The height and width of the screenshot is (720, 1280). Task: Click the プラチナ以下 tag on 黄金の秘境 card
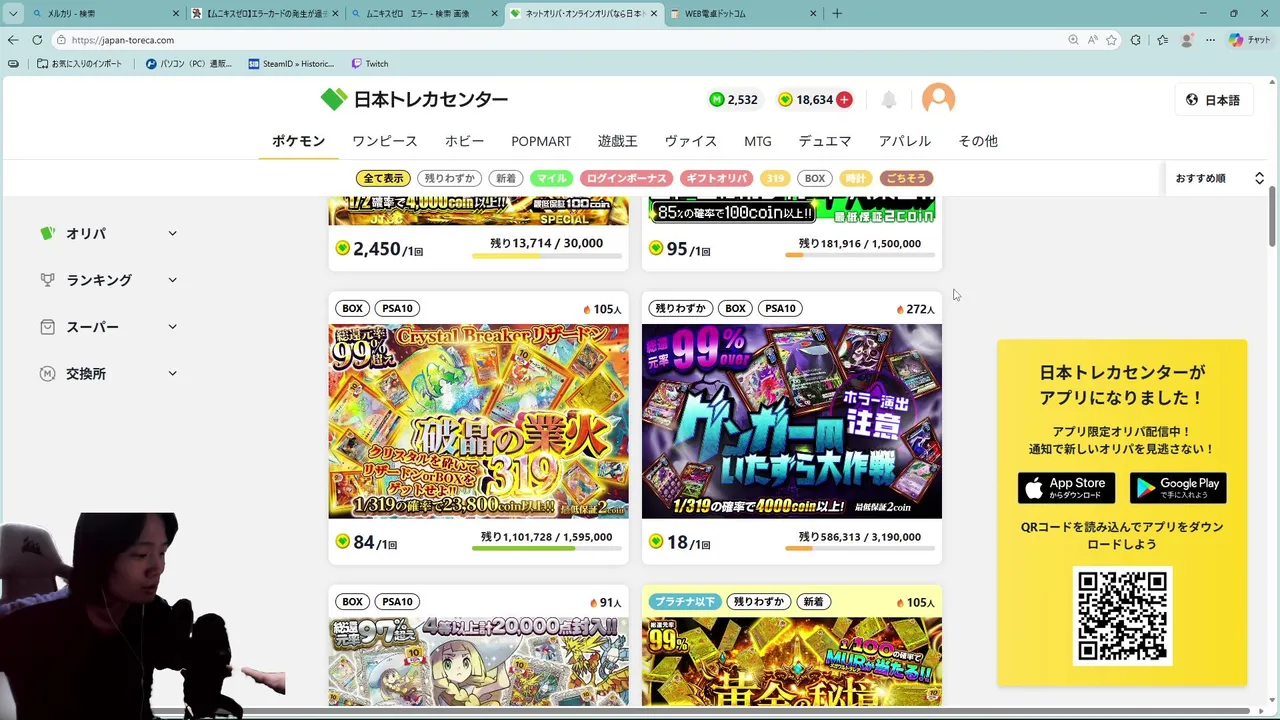click(685, 602)
